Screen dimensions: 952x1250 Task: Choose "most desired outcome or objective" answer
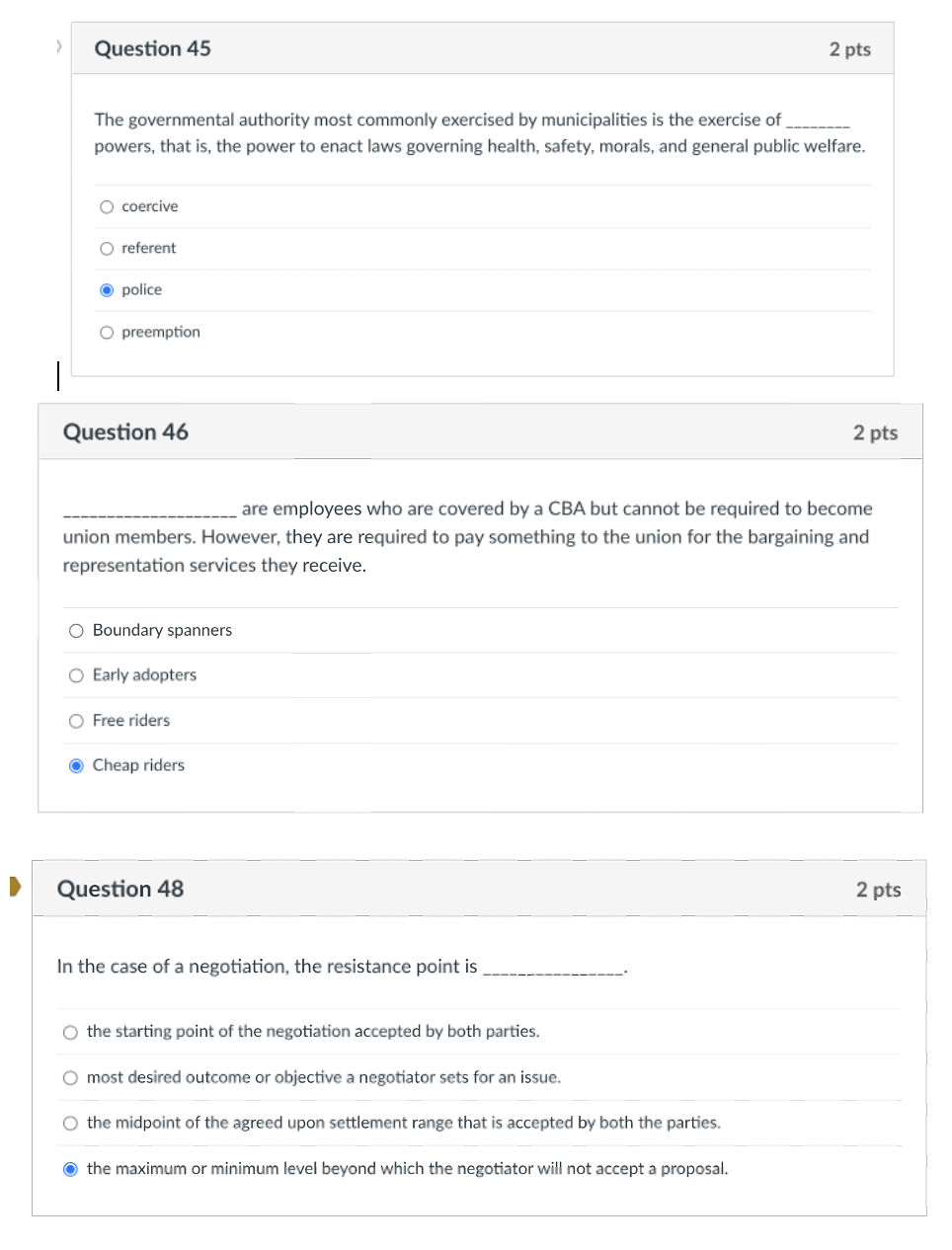click(70, 1077)
